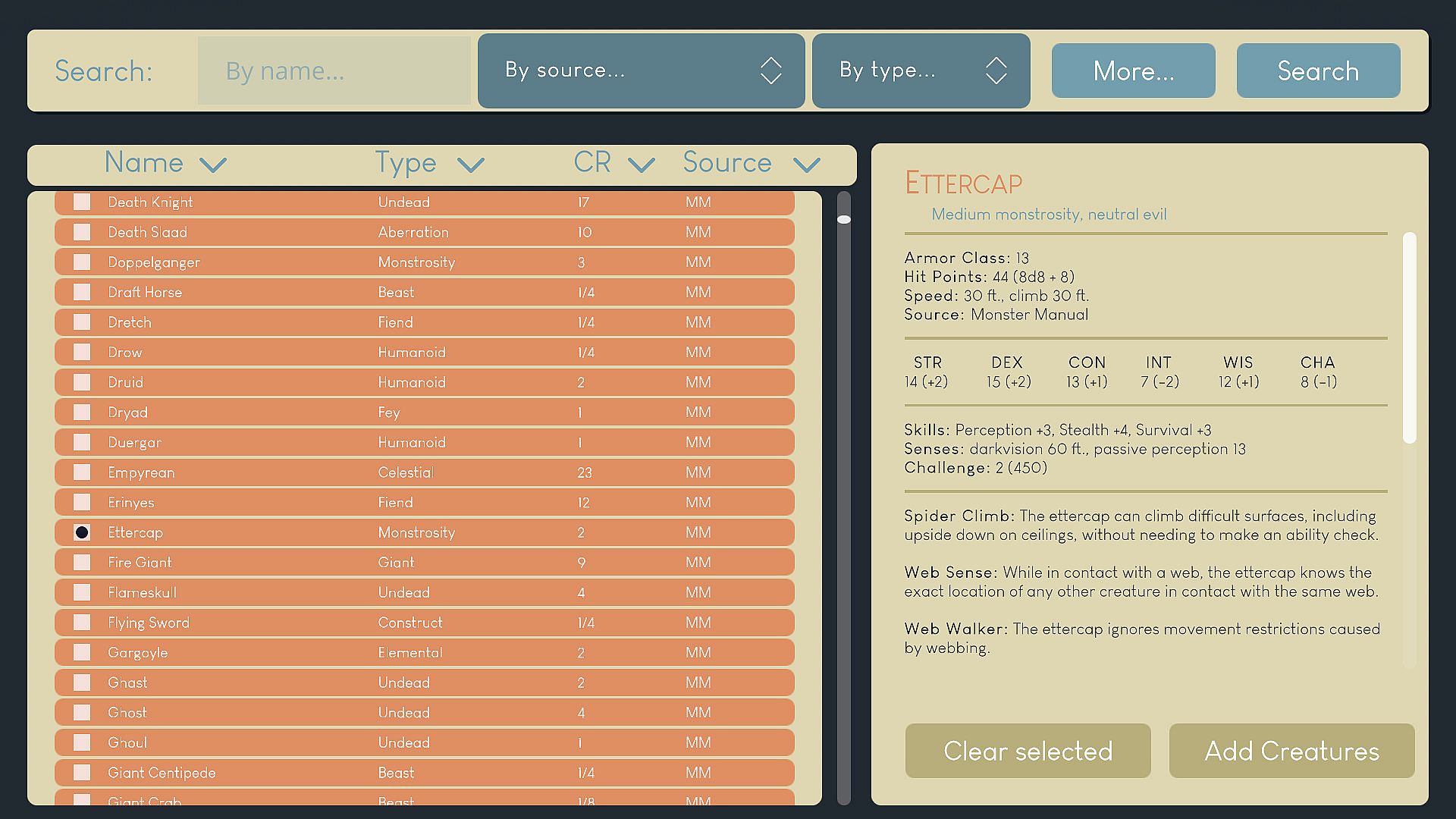This screenshot has width=1456, height=819.
Task: Enable the Empyrean checkbox
Action: click(82, 472)
